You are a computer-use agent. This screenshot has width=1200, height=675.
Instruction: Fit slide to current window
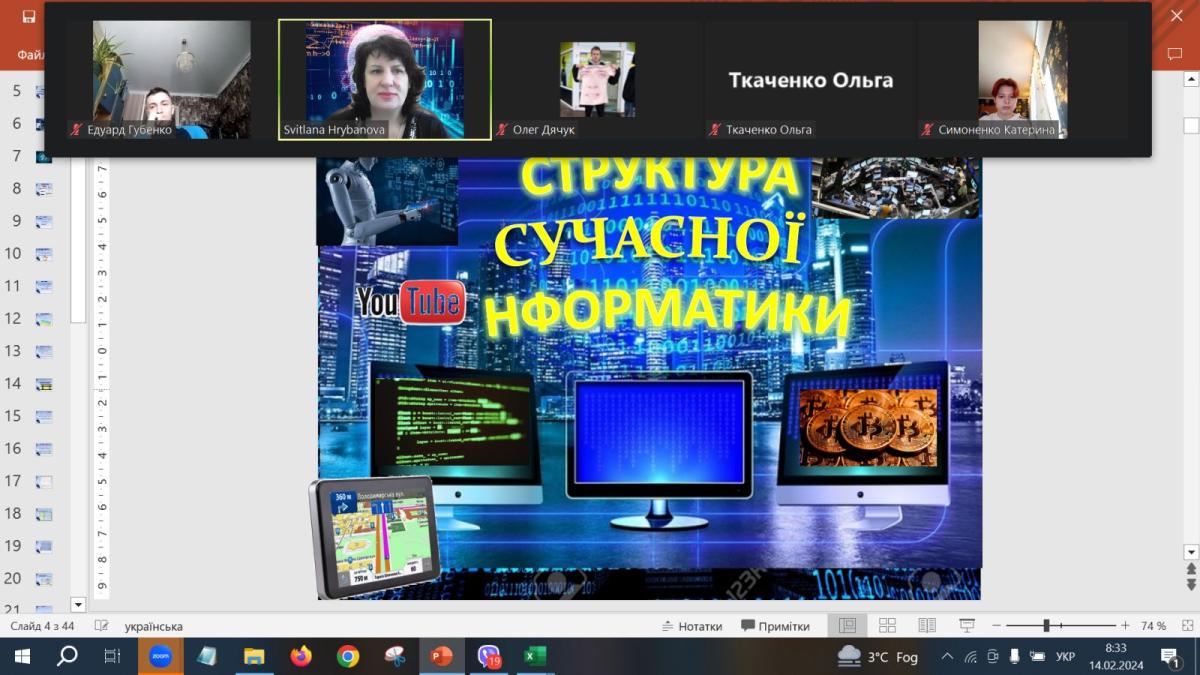(1185, 626)
